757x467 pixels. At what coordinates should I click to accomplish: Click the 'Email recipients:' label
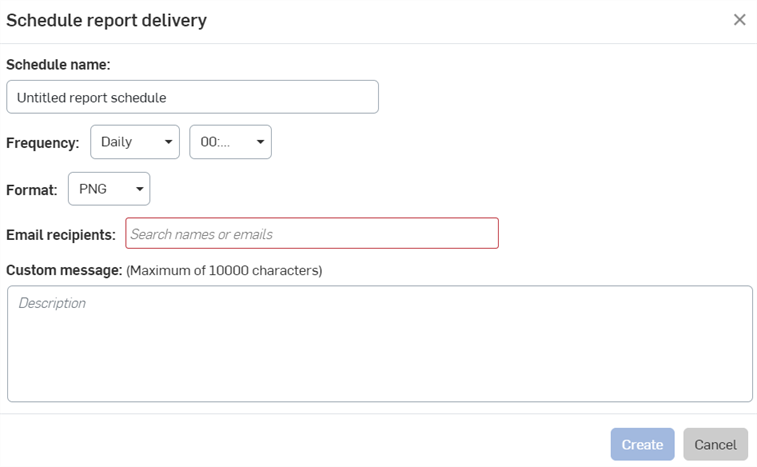(61, 235)
